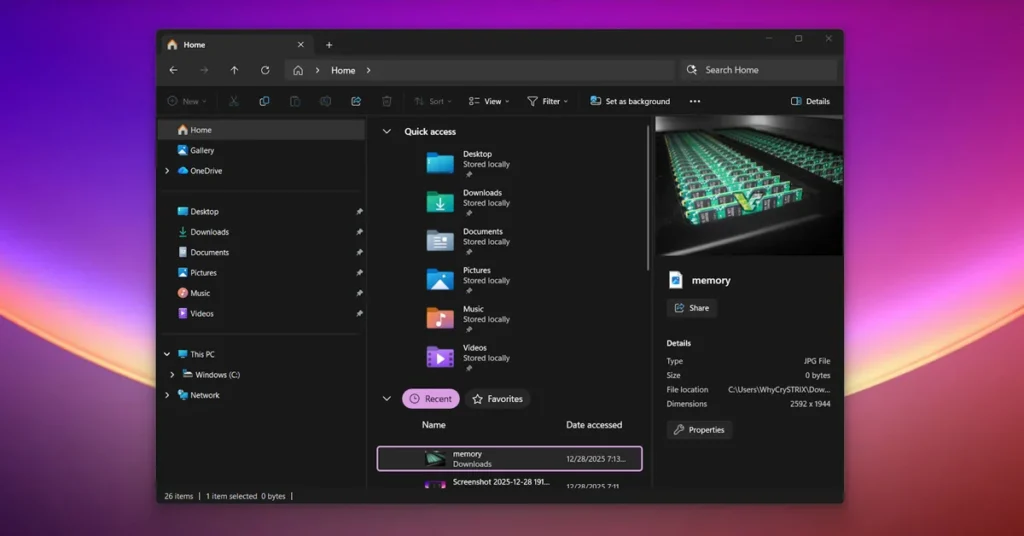Collapse the Quick access section

point(387,131)
